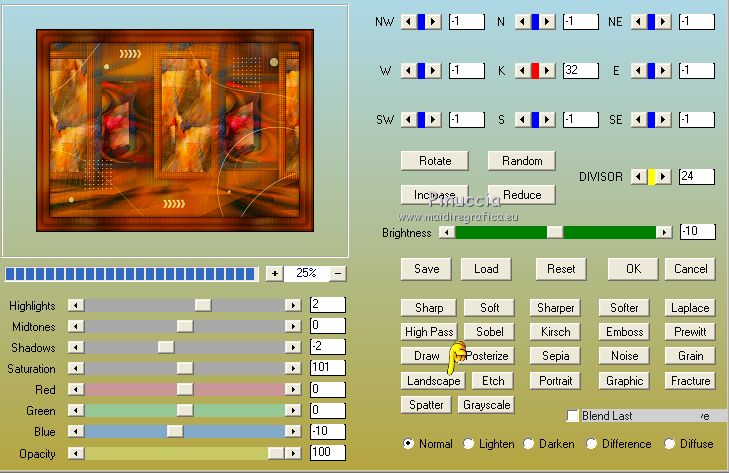Viewport: 729px width, 473px height.
Task: Click the minus zoom-out button
Action: [339, 273]
